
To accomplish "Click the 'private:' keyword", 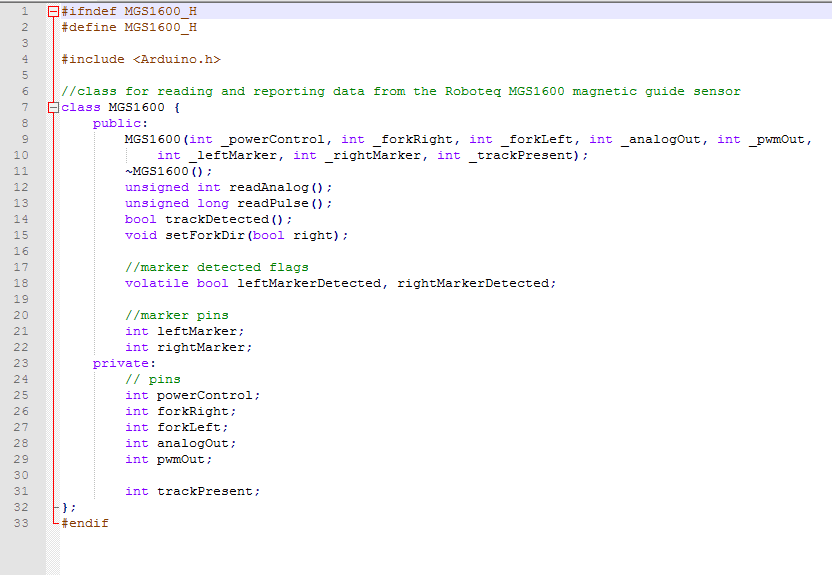I will point(125,363).
